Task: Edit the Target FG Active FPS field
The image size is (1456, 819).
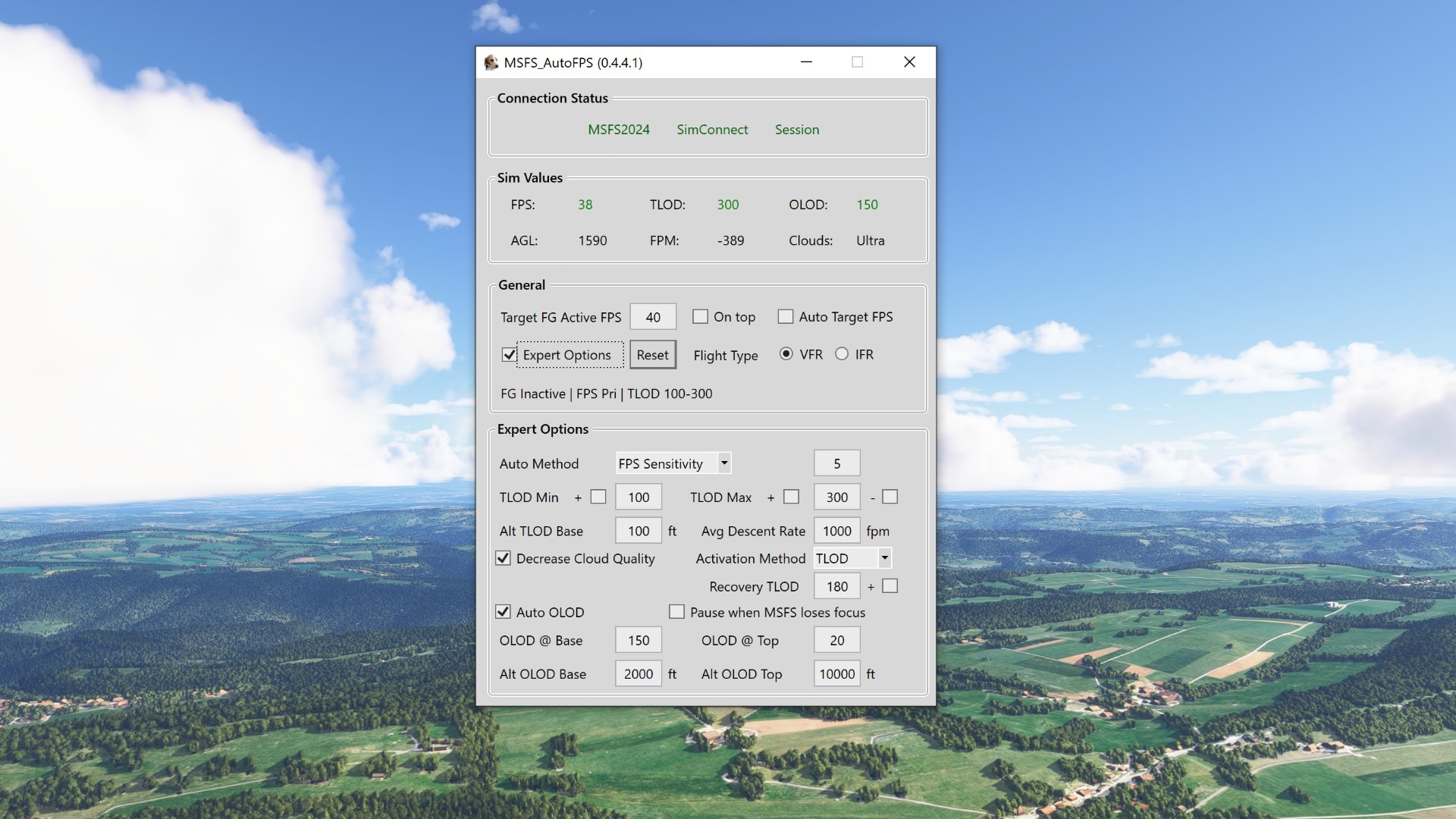Action: click(653, 317)
